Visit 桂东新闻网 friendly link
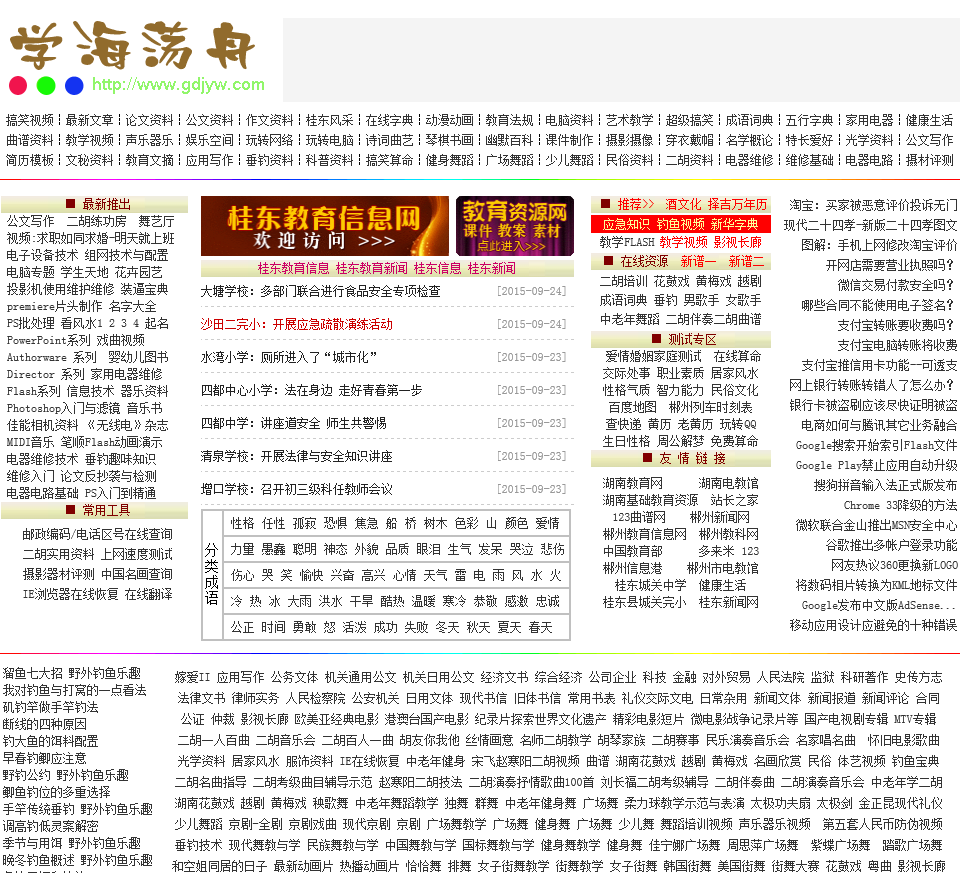Image resolution: width=960 pixels, height=873 pixels. pos(729,602)
